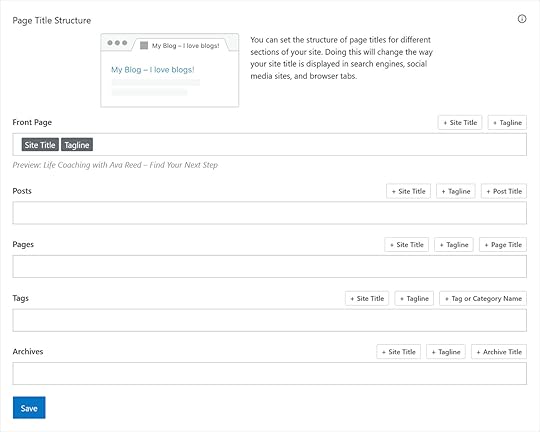This screenshot has width=540, height=432.
Task: Add Tagline token to Tags
Action: (414, 298)
